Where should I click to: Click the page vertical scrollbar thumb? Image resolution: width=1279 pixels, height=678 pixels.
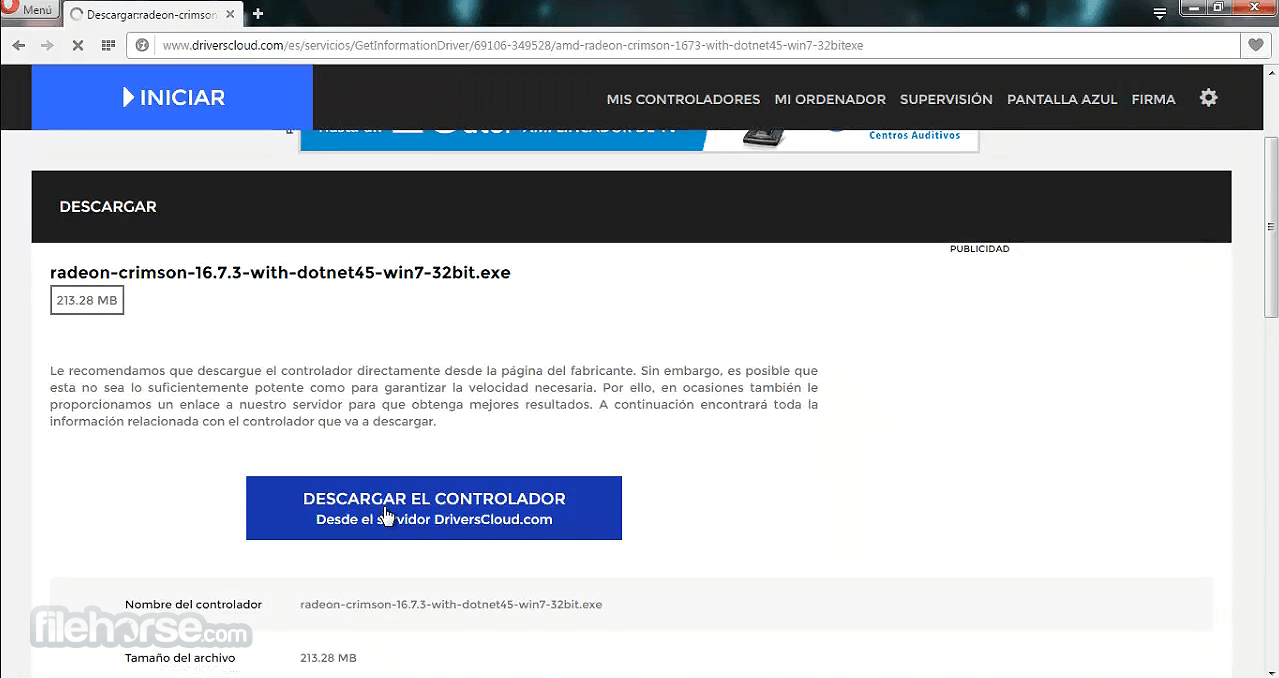[1271, 230]
